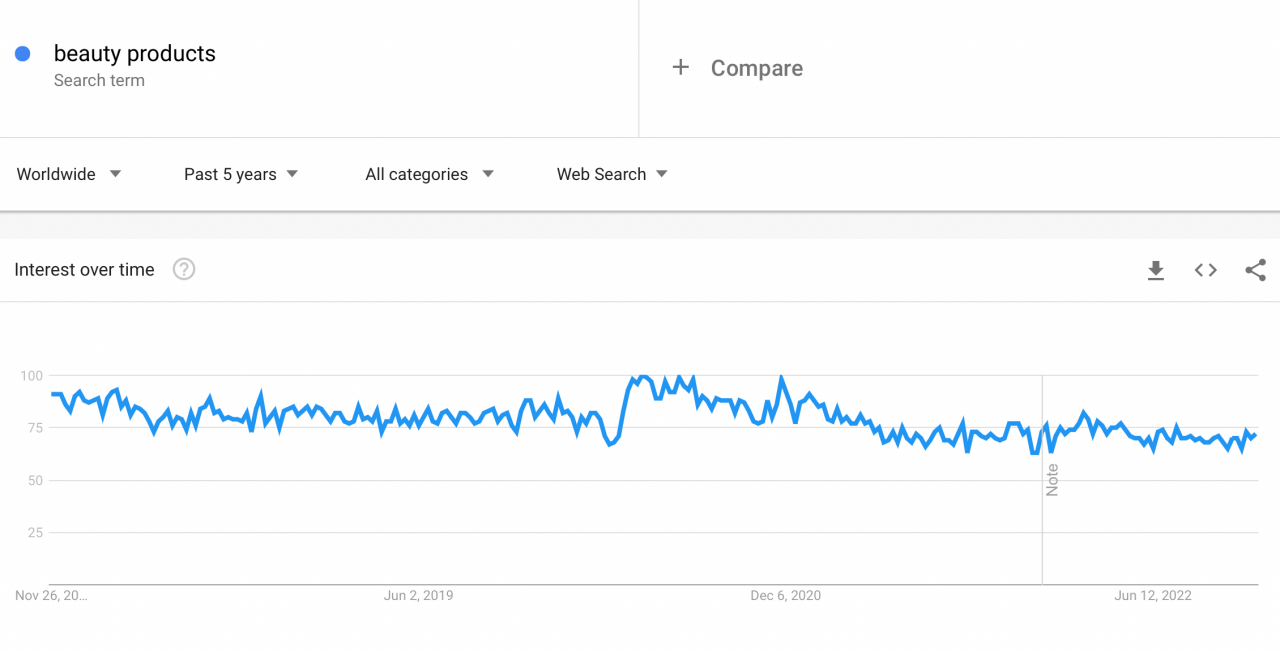
Task: Download the interest over time data
Action: click(x=1156, y=270)
